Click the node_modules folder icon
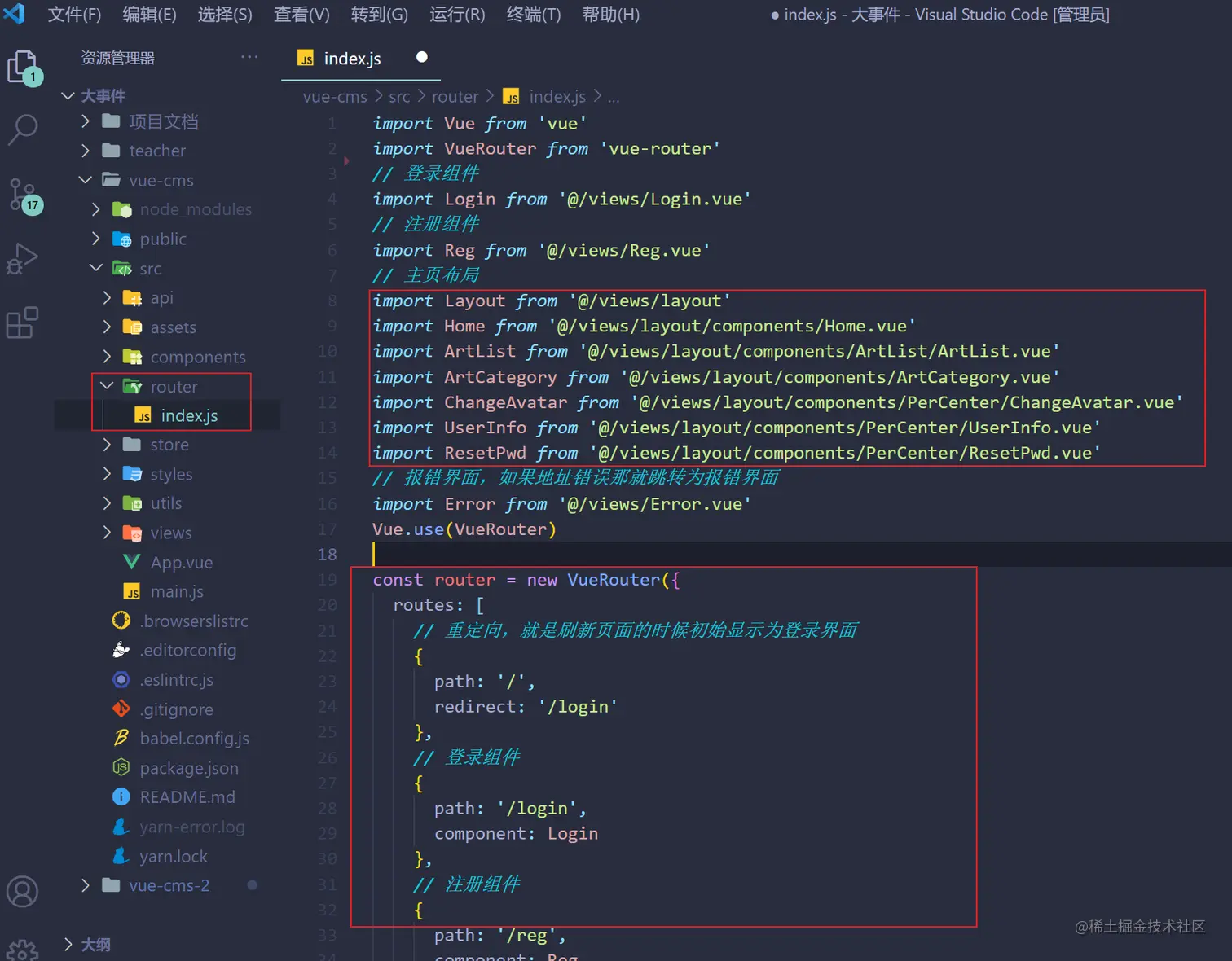 pyautogui.click(x=121, y=209)
